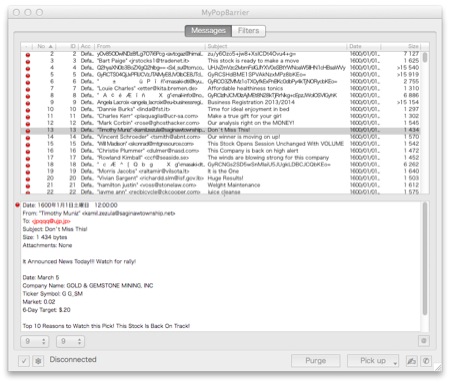Sort by the Acc column header
Image resolution: width=450 pixels, height=383 pixels.
click(x=86, y=46)
